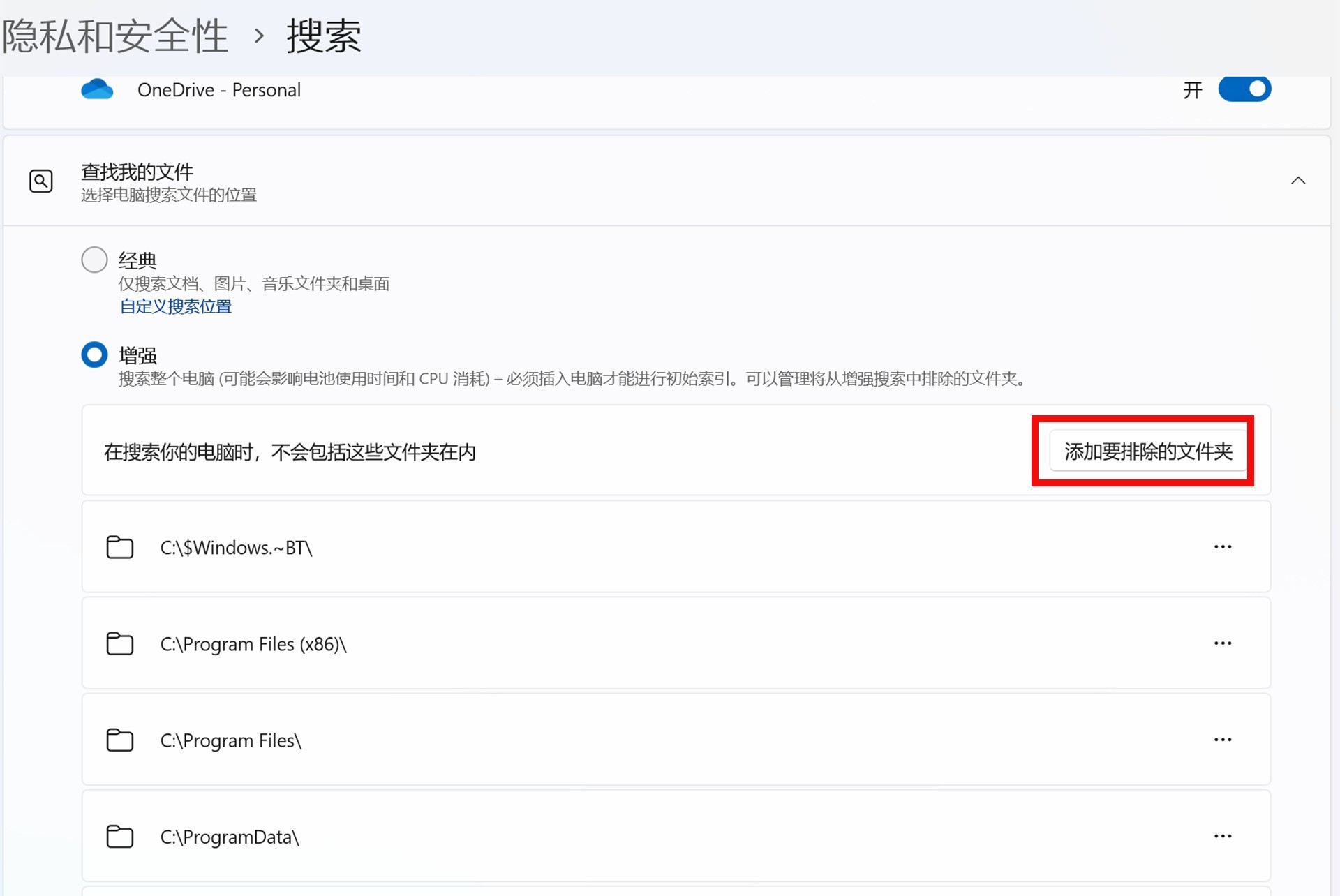1340x896 pixels.
Task: Open more options for C:\Program Files\ folder
Action: [1222, 740]
